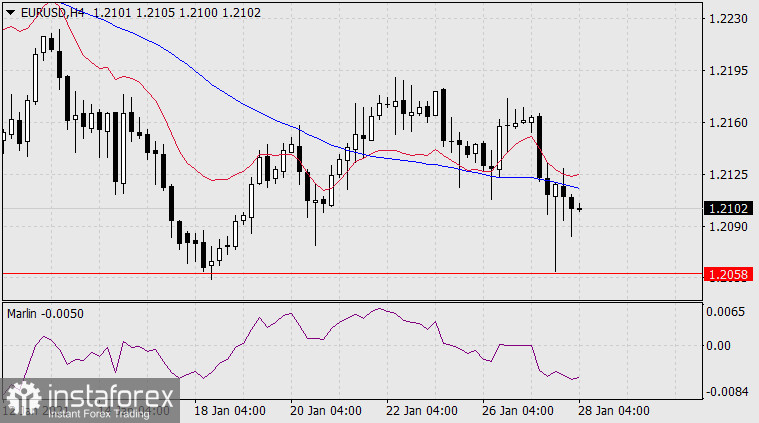
Task: Click the 0.00 Marlin scale value
Action: tap(718, 346)
